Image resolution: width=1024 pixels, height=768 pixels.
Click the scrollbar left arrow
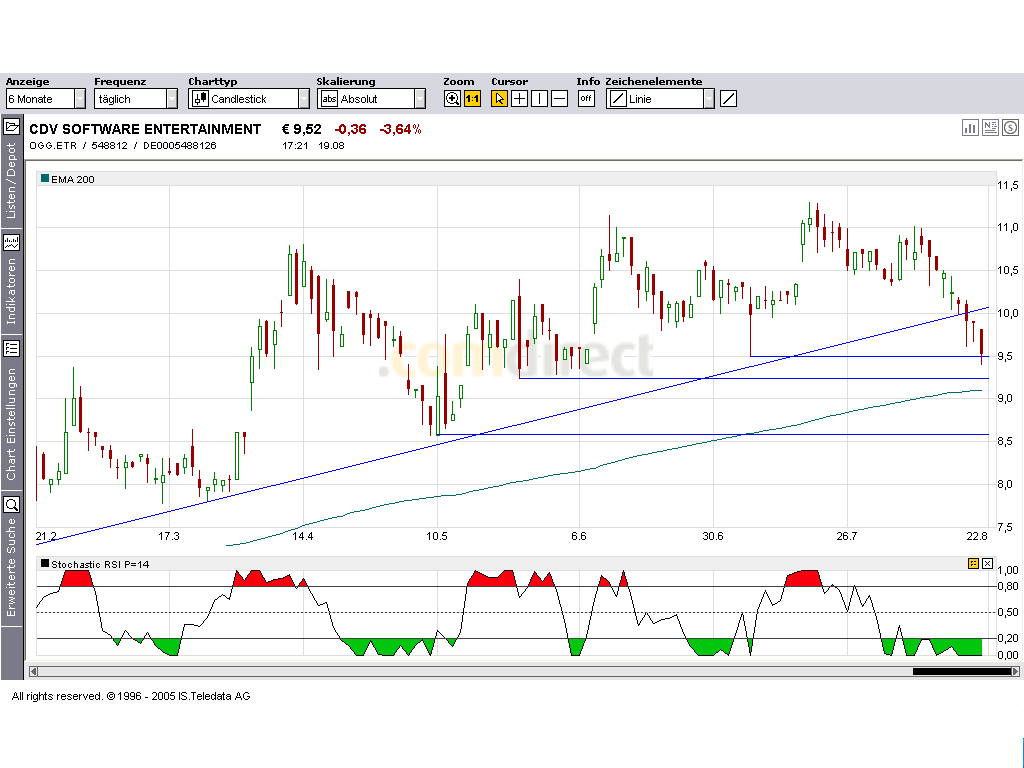click(33, 671)
